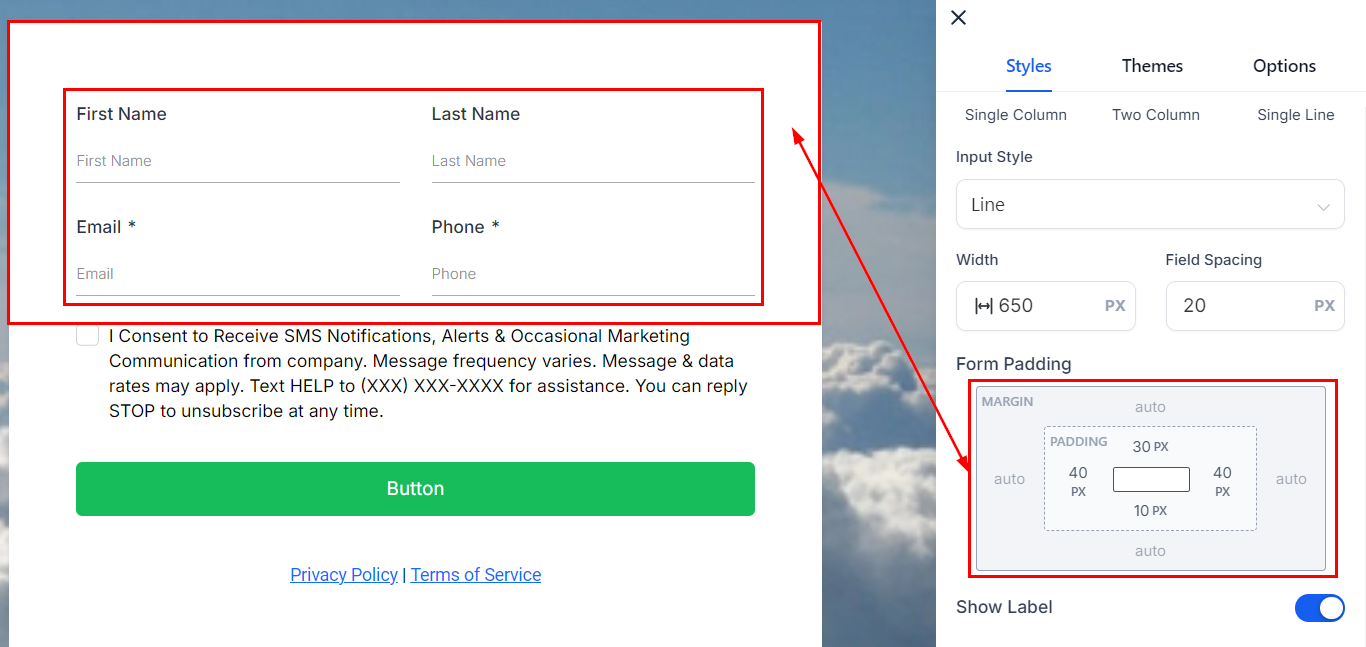Click the Email input field
The height and width of the screenshot is (647, 1366).
coord(237,274)
